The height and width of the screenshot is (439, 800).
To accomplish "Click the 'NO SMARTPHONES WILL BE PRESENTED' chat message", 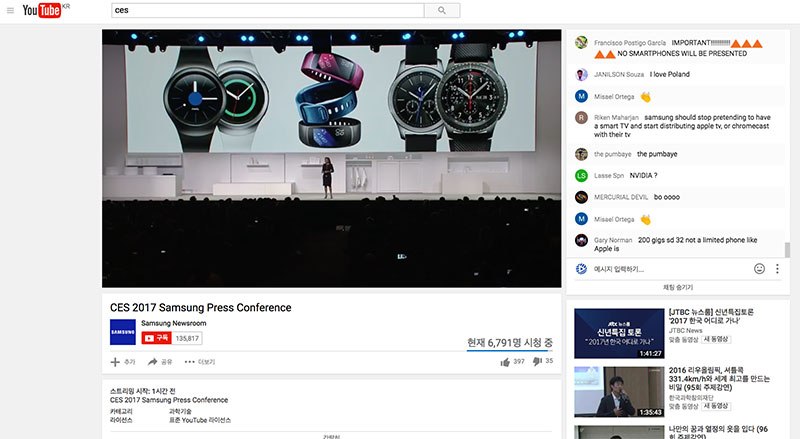I will (682, 54).
